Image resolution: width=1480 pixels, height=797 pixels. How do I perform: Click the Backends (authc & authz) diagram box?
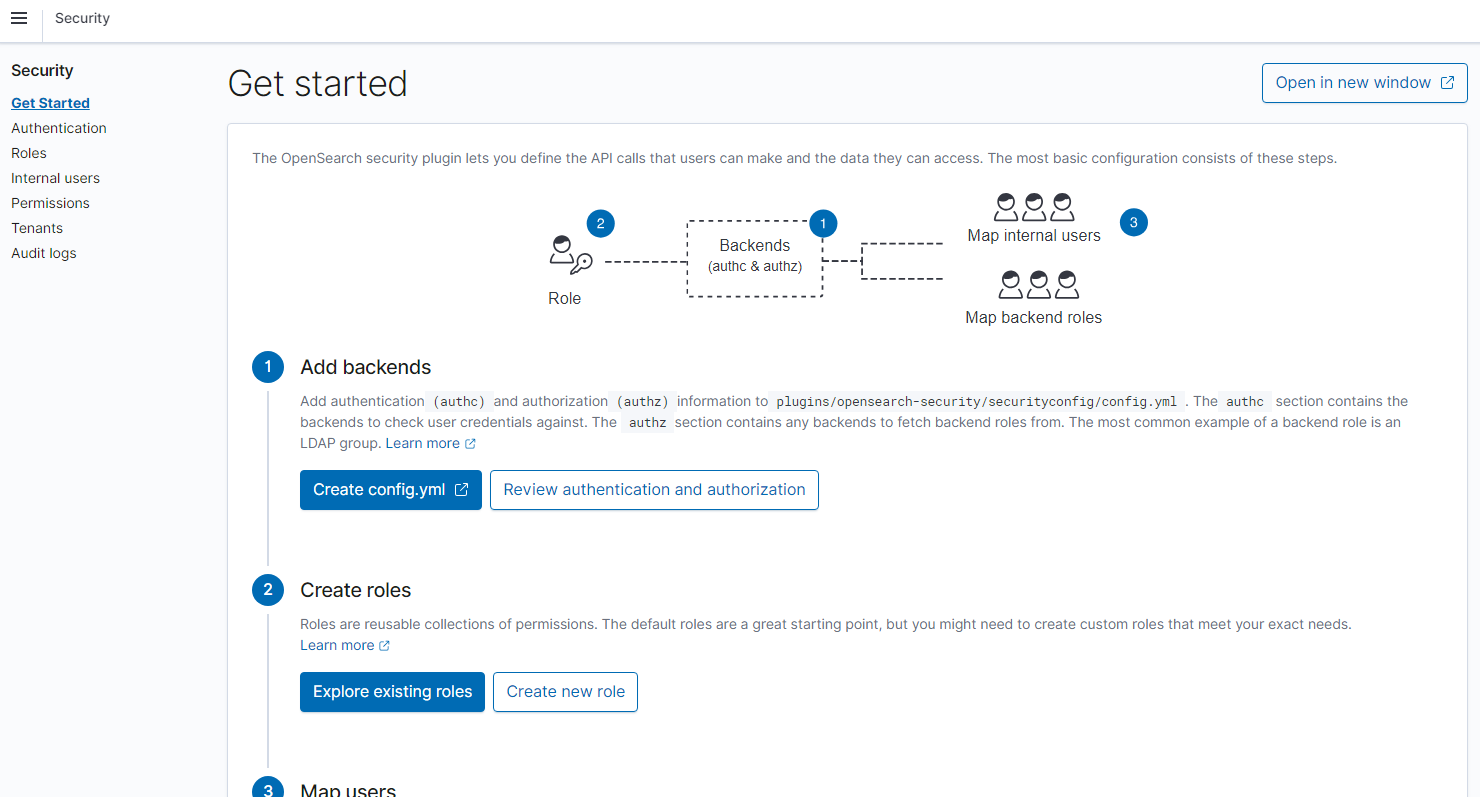[755, 258]
